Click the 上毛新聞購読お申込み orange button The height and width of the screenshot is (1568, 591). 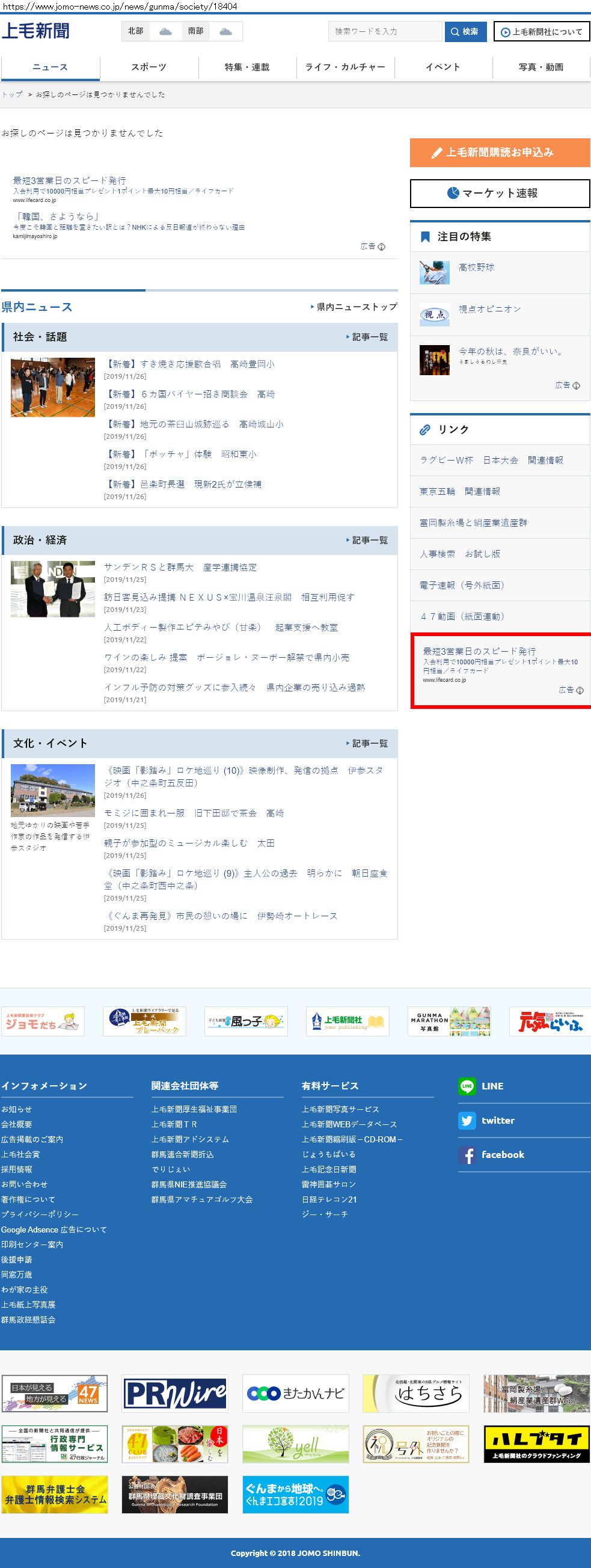(x=500, y=152)
